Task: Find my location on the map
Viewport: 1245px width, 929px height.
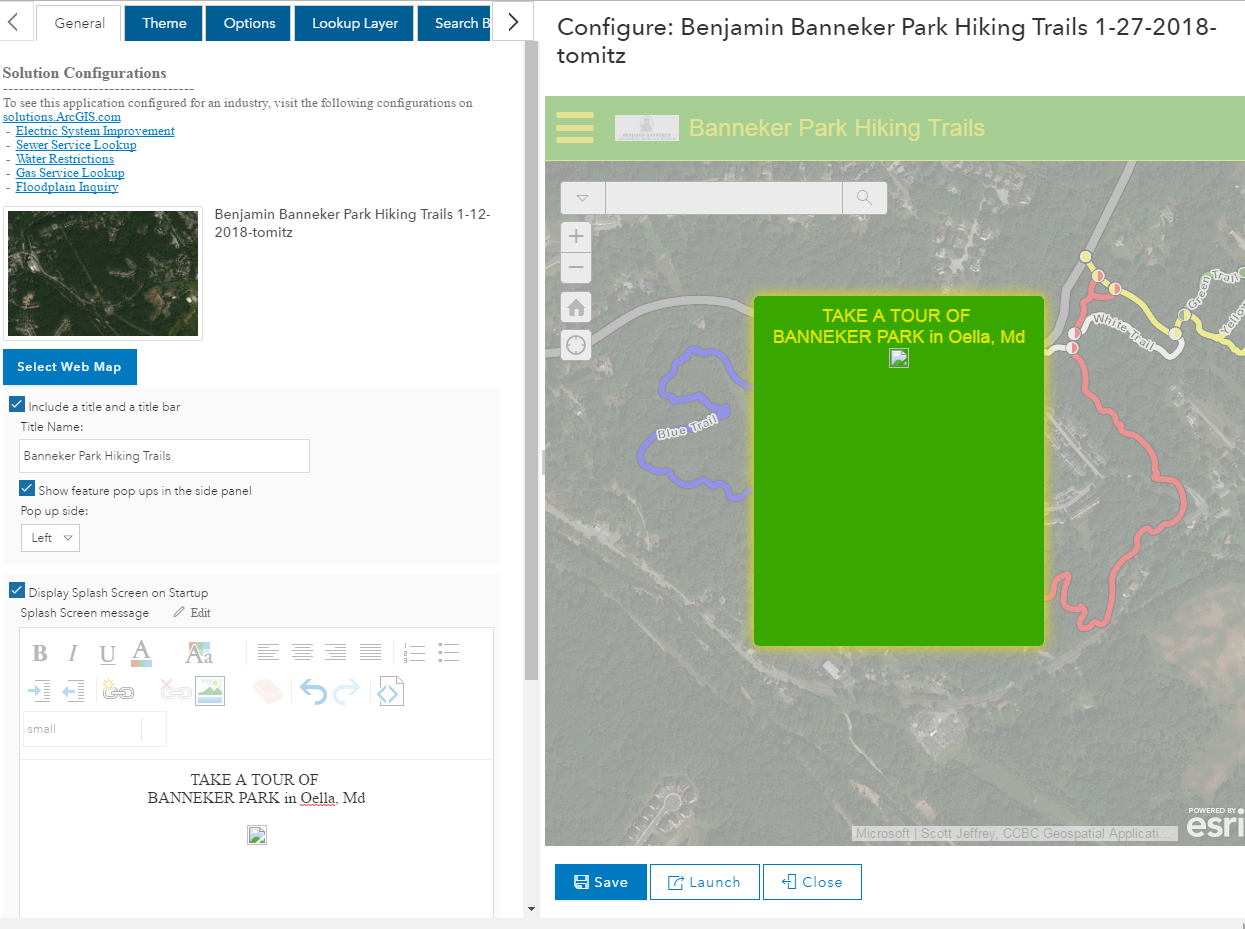Action: click(576, 345)
